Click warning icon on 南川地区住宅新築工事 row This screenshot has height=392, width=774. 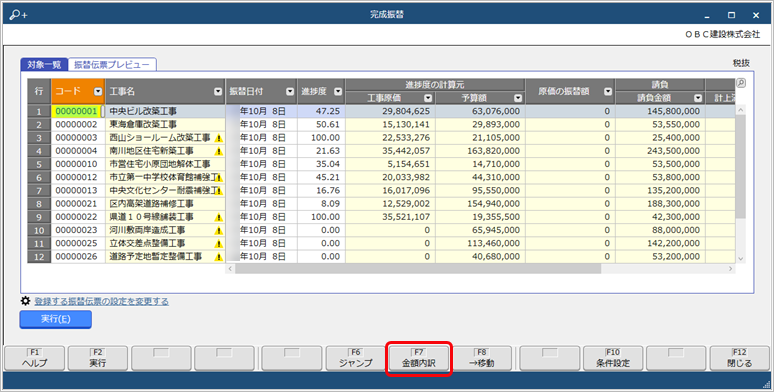point(219,151)
